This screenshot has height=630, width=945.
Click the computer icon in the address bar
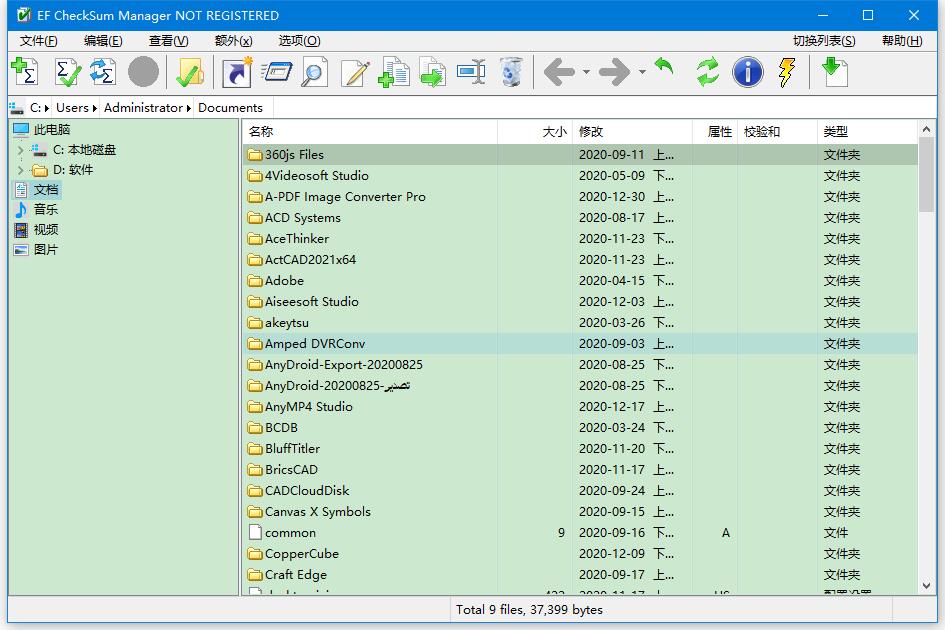(16, 108)
